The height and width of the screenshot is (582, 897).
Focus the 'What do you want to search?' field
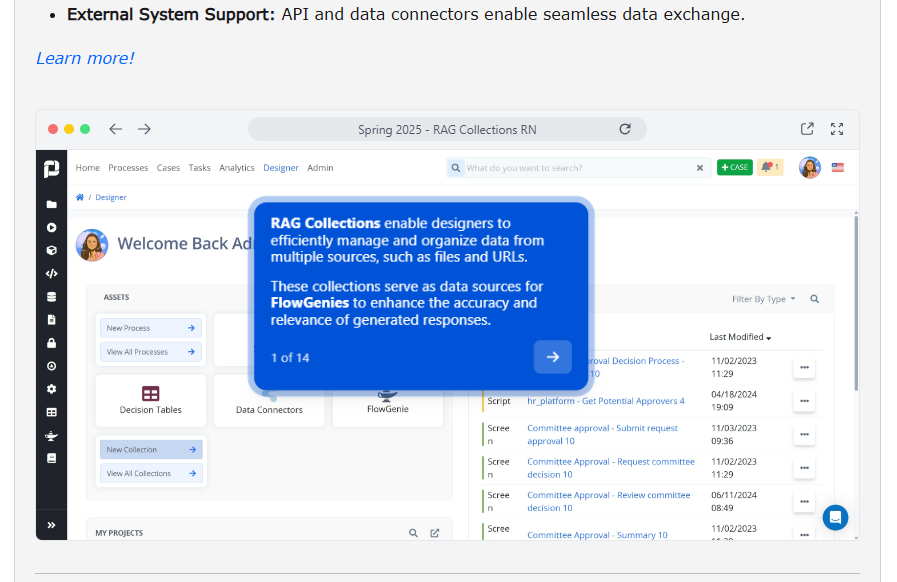[x=578, y=168]
